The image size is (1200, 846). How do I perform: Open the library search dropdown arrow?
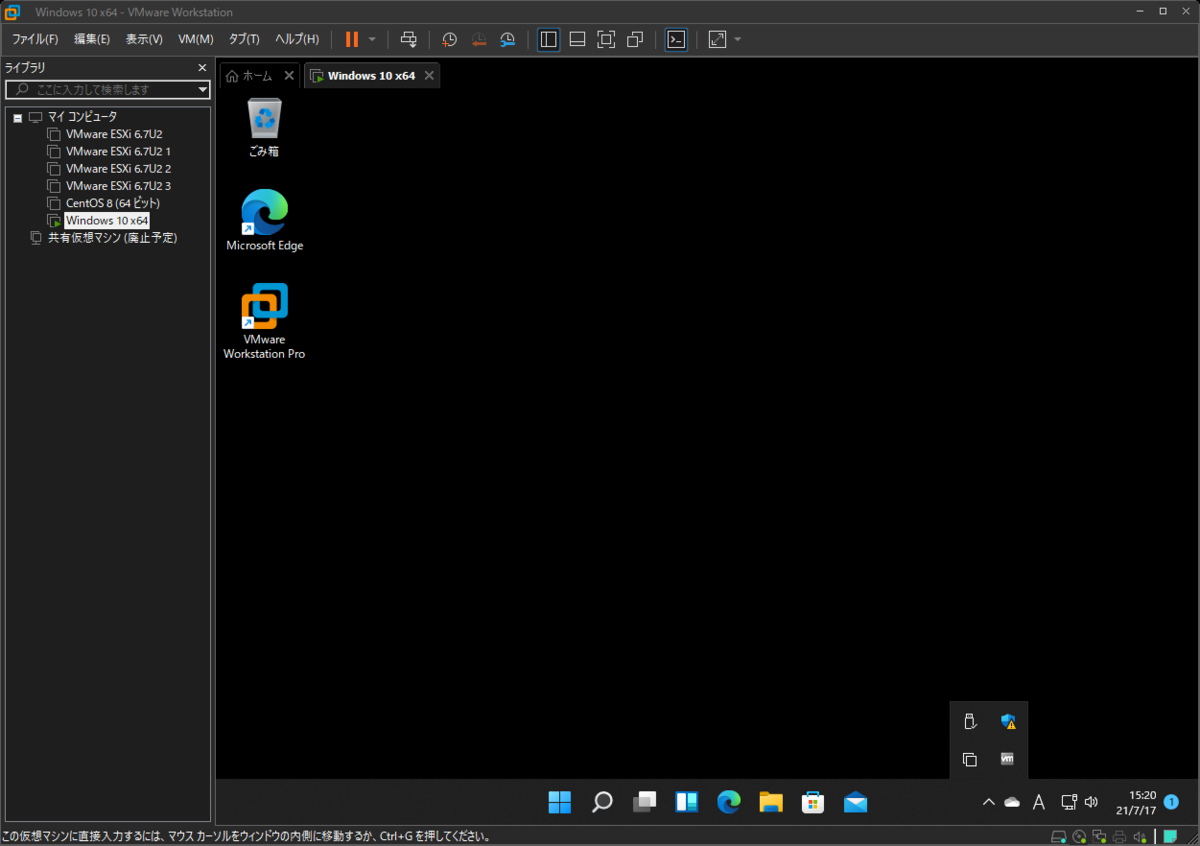coord(203,89)
